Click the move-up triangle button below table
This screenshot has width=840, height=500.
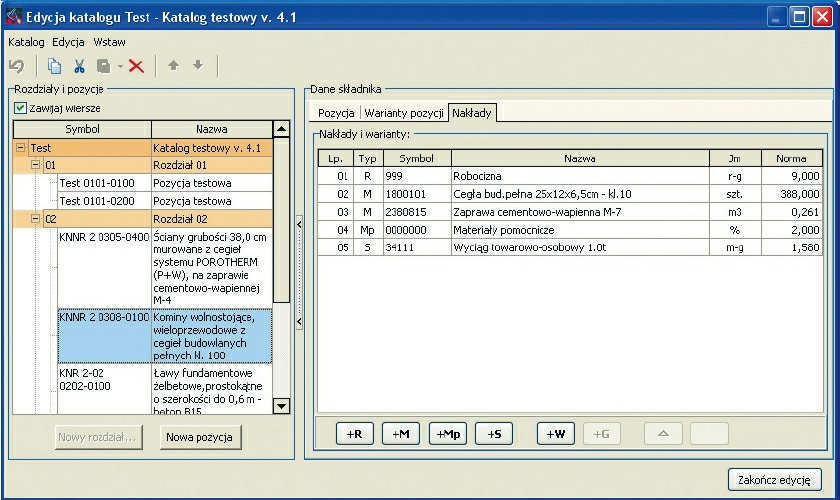pos(663,434)
